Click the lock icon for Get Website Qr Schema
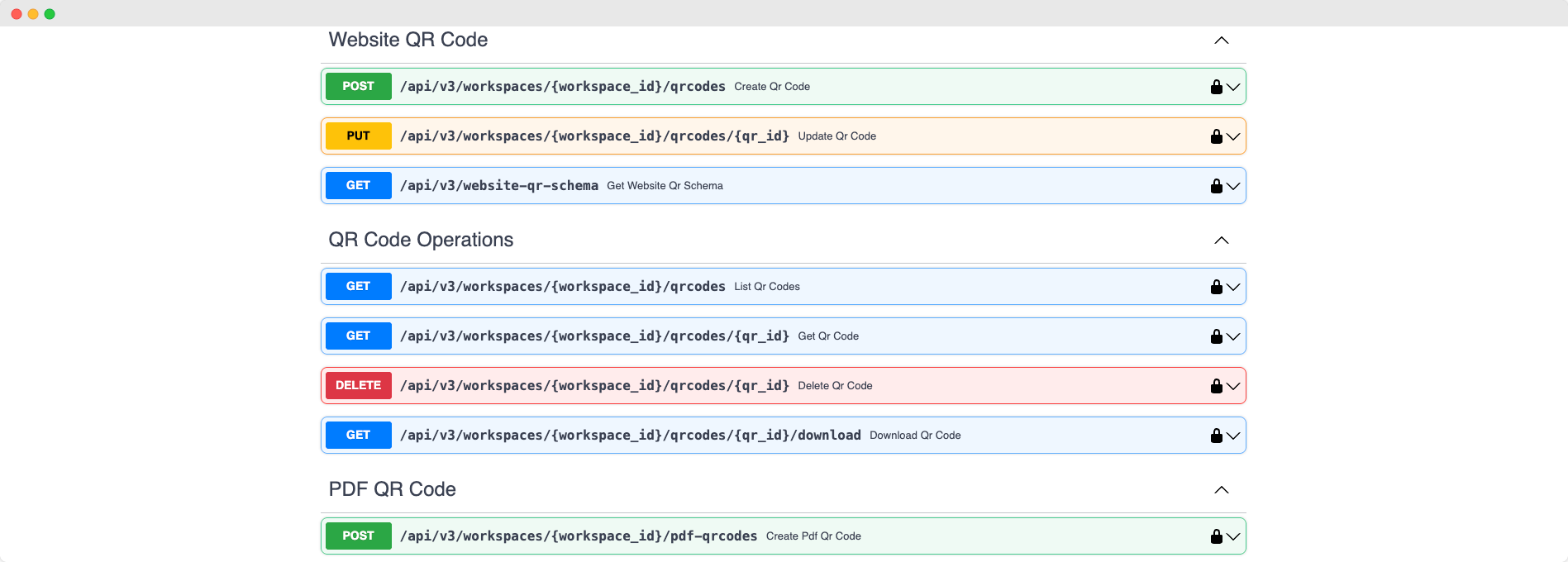 point(1216,186)
